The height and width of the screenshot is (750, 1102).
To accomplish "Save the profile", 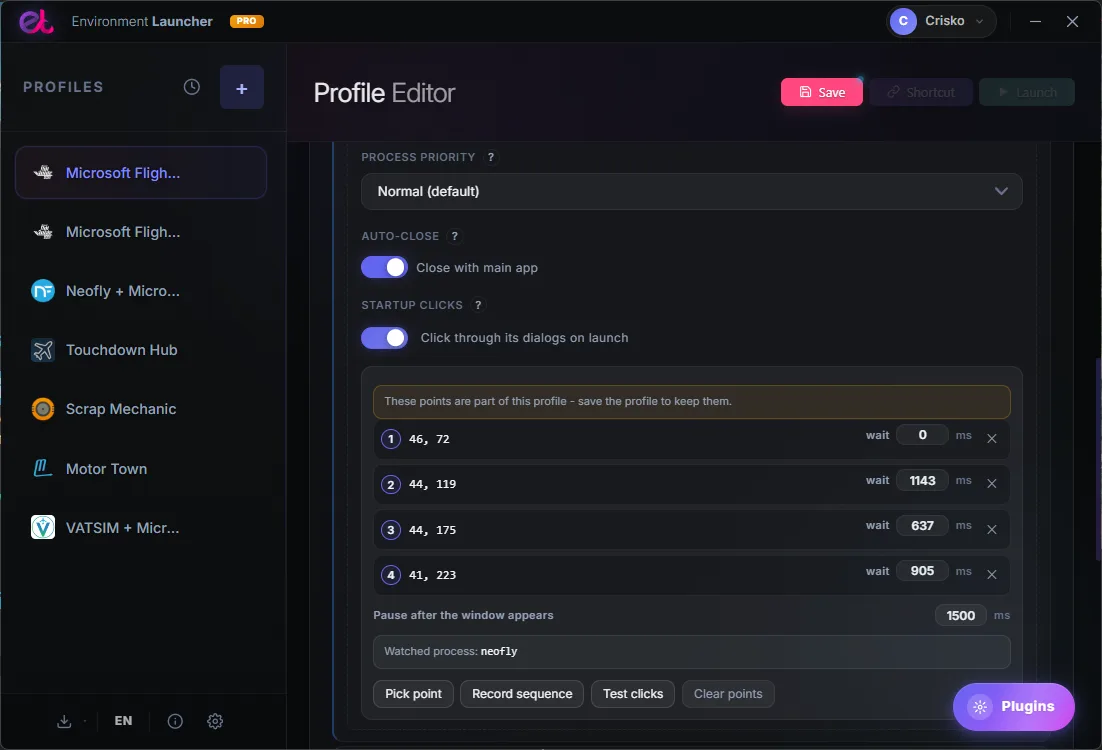I will (x=822, y=92).
